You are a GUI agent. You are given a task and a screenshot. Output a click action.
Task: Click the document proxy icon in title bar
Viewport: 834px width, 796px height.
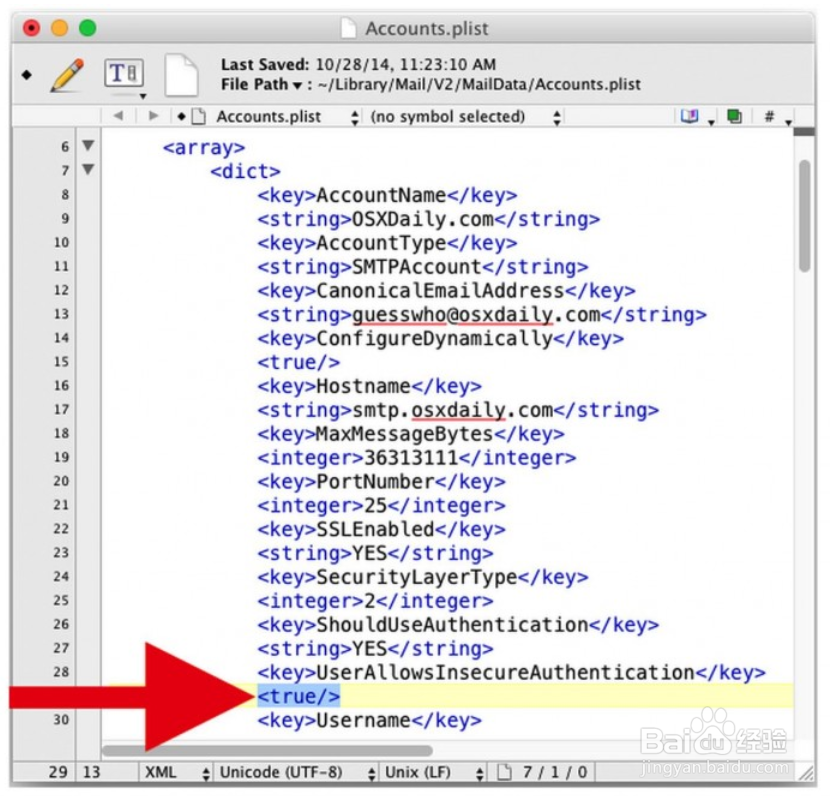[x=348, y=28]
